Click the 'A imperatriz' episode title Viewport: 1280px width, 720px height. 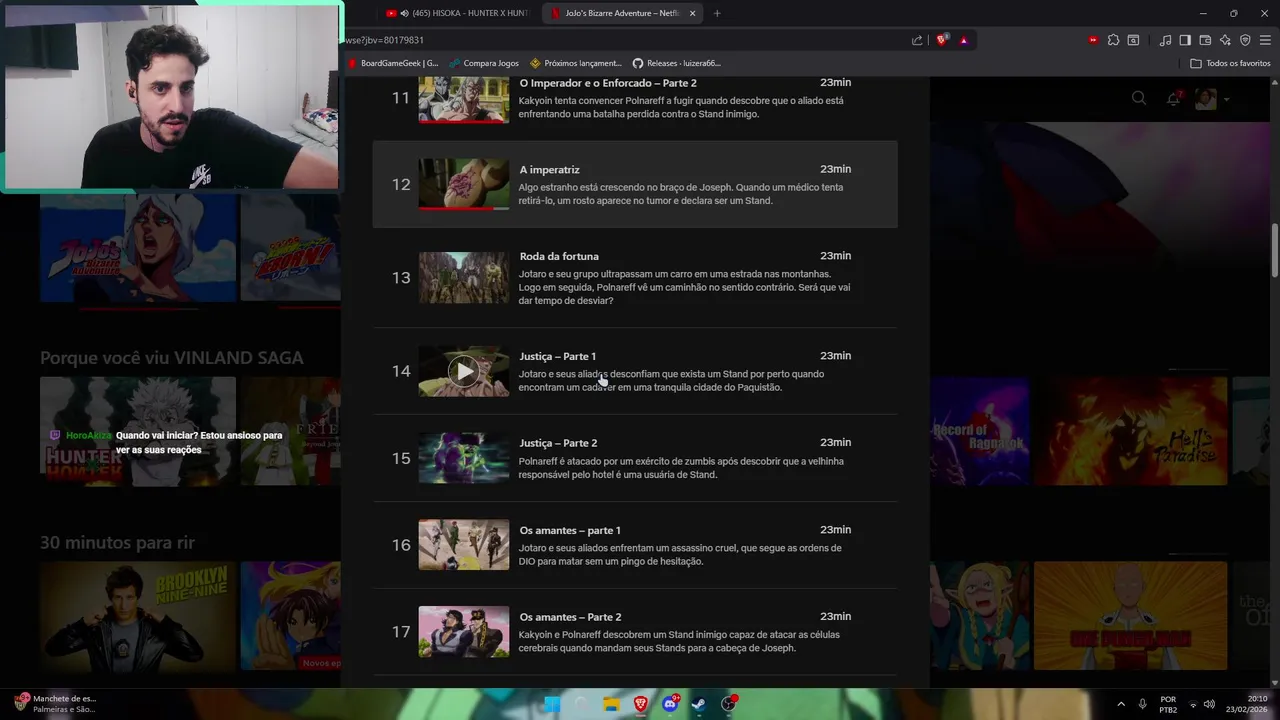[549, 170]
